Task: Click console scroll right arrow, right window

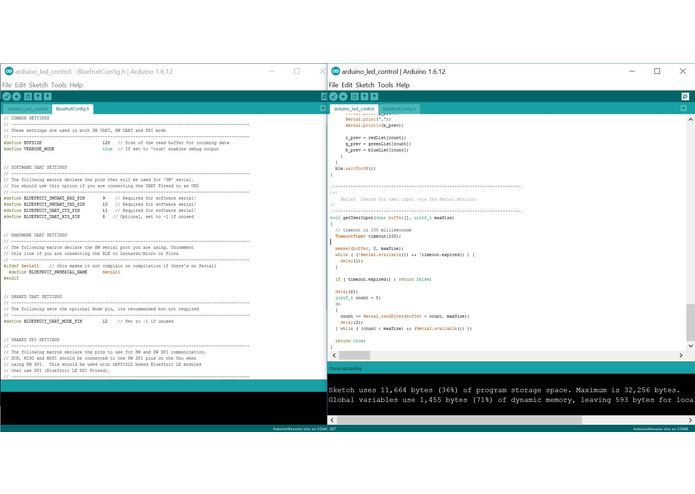Action: pyautogui.click(x=690, y=420)
